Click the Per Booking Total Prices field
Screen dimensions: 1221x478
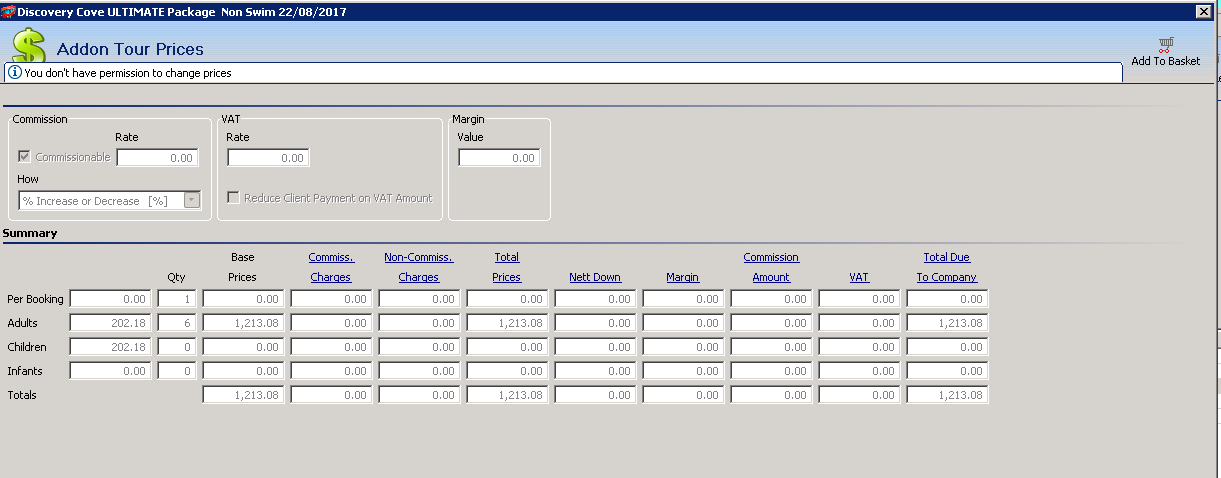tap(507, 299)
